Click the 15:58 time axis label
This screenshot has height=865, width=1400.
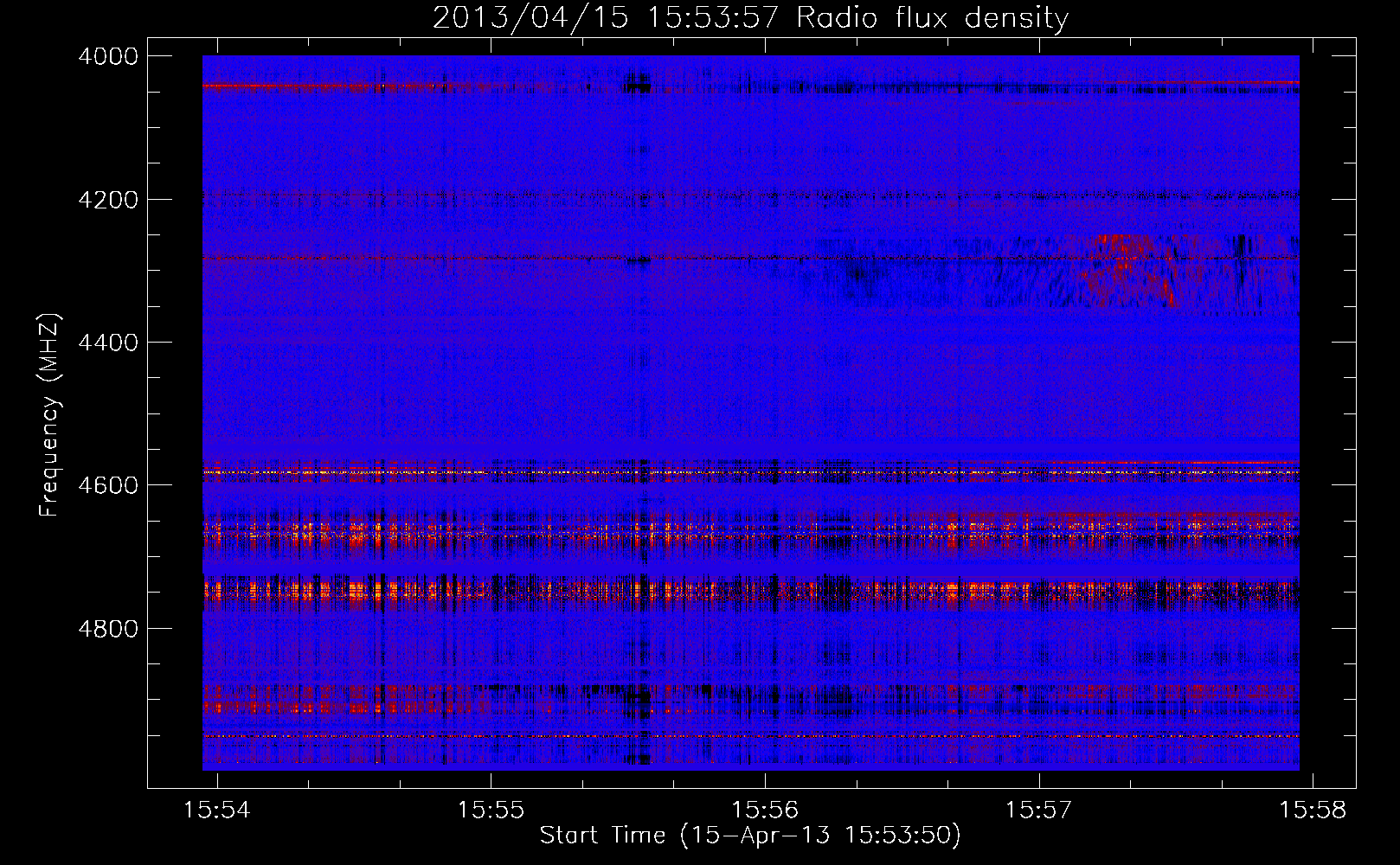coord(1313,811)
